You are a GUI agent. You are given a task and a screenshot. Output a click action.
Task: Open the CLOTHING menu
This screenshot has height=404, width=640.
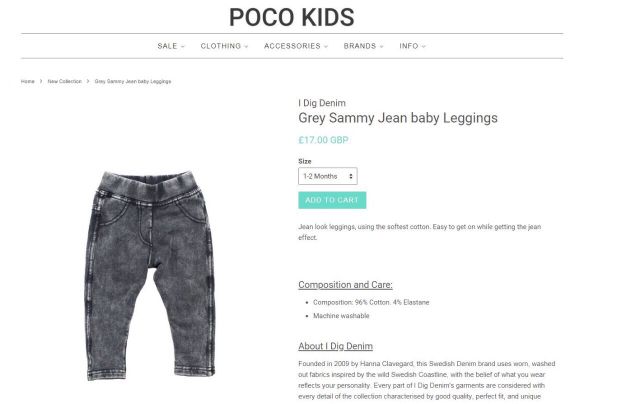coord(220,46)
